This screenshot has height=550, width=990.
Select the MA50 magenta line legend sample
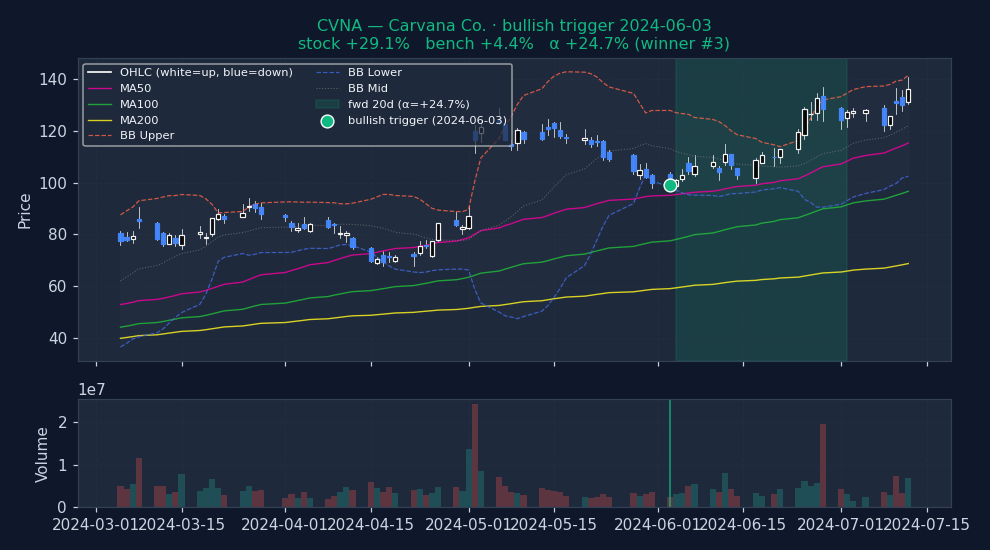tap(100, 89)
